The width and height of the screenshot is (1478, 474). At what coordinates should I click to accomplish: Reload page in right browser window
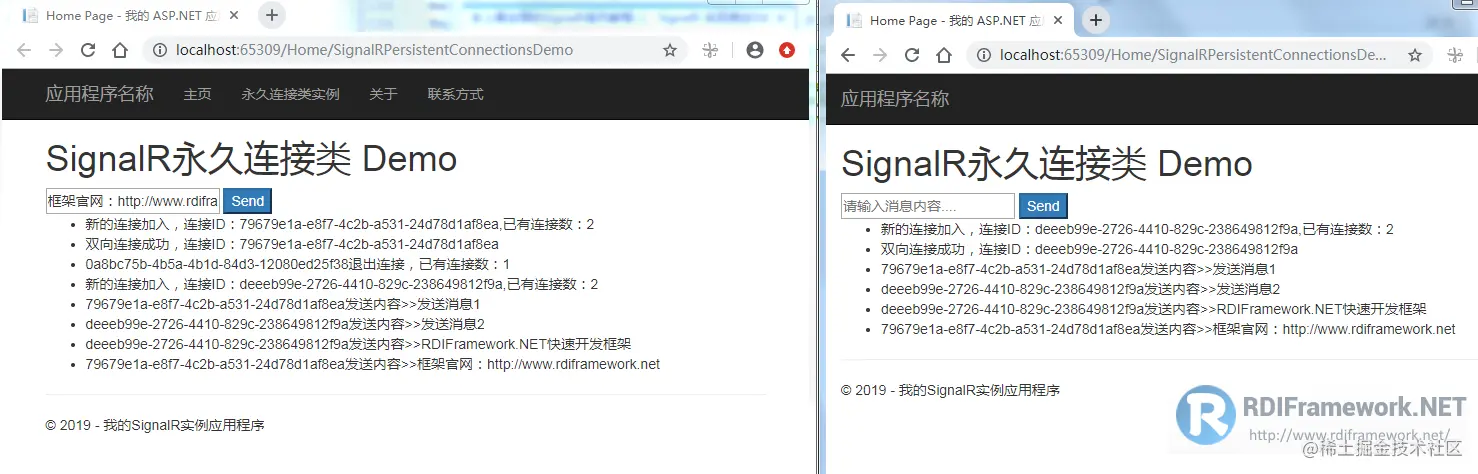(912, 55)
